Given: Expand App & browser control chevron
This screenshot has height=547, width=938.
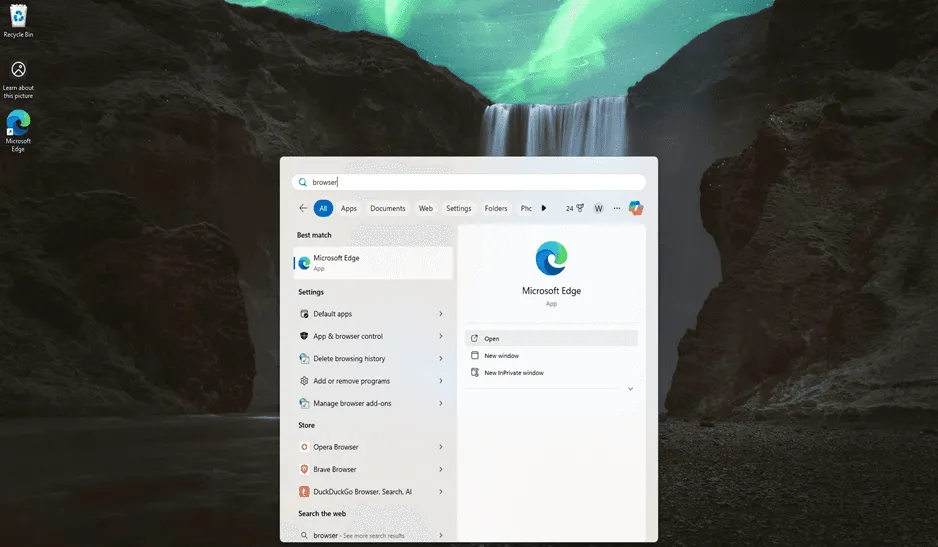Looking at the screenshot, I should [x=441, y=336].
